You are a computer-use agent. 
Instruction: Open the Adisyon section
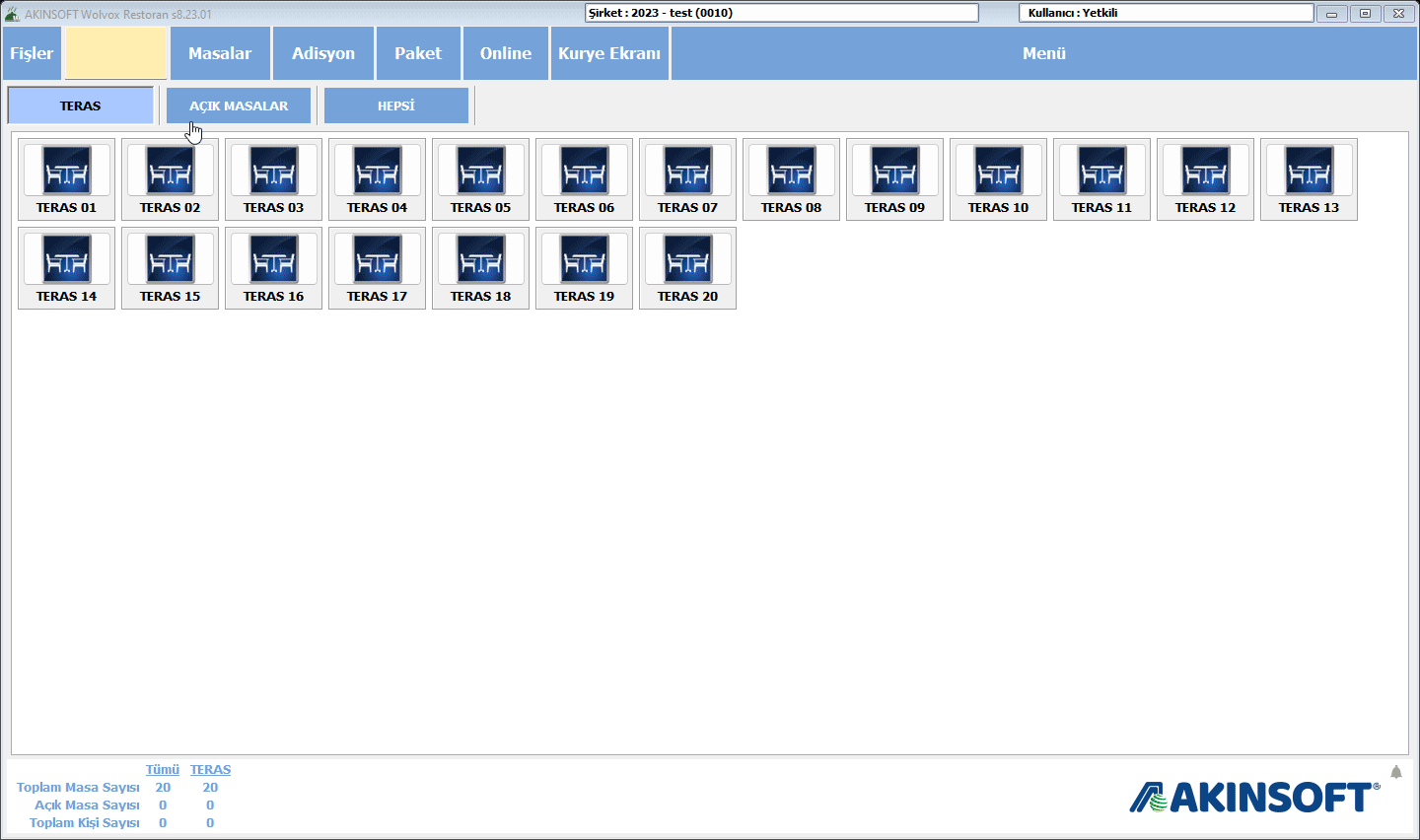coord(323,53)
